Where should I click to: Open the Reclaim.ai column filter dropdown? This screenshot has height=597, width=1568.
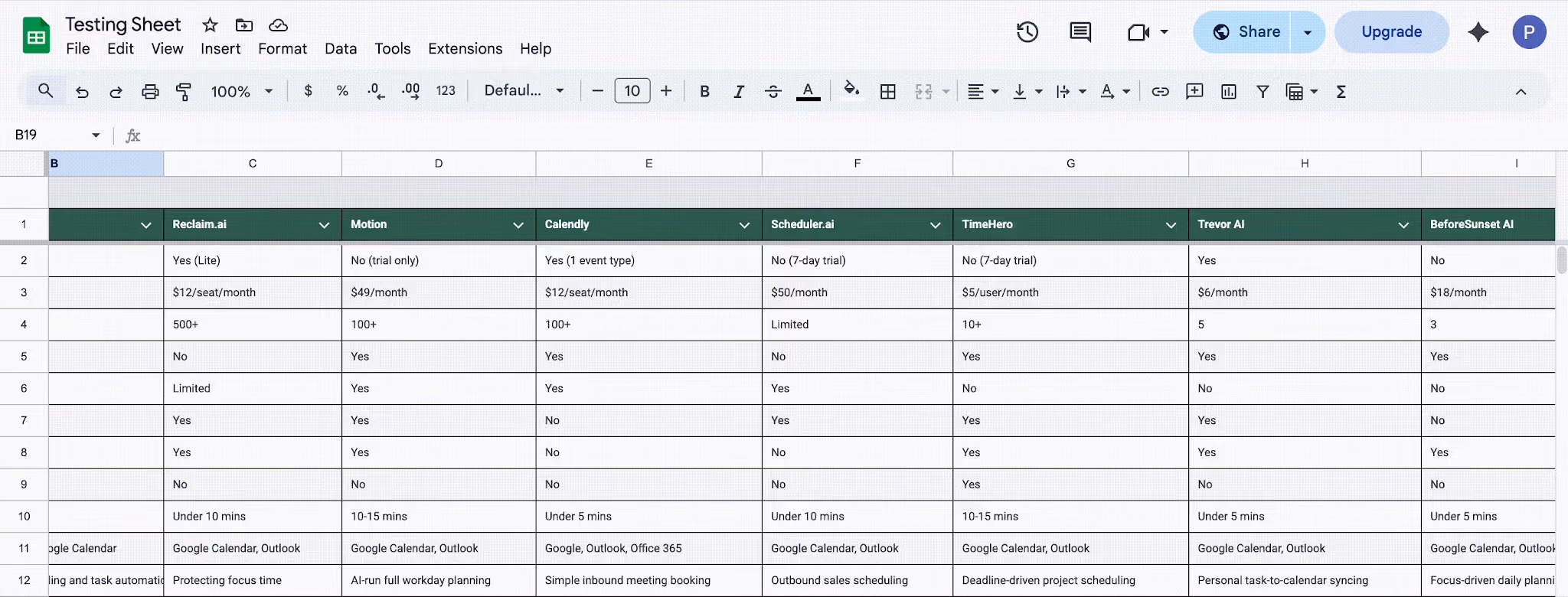coord(324,225)
